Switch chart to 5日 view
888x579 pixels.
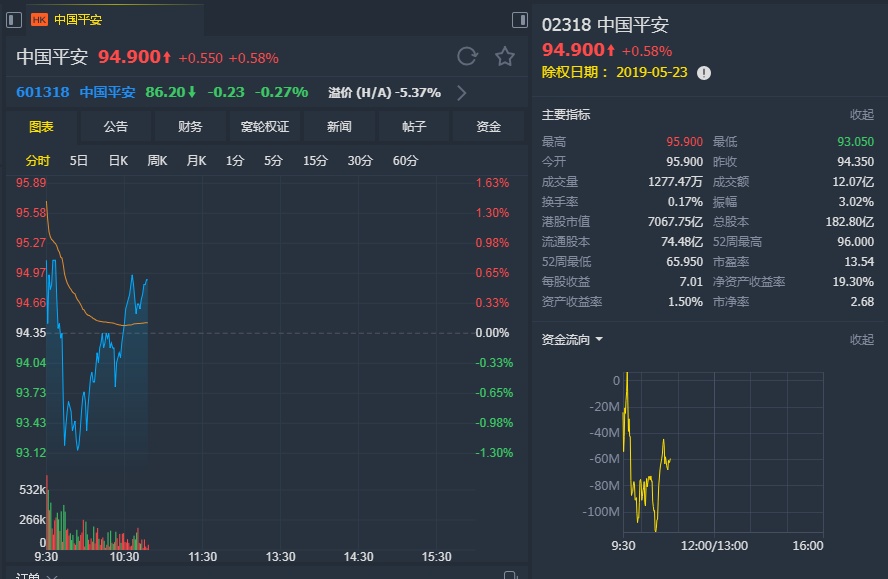(79, 161)
